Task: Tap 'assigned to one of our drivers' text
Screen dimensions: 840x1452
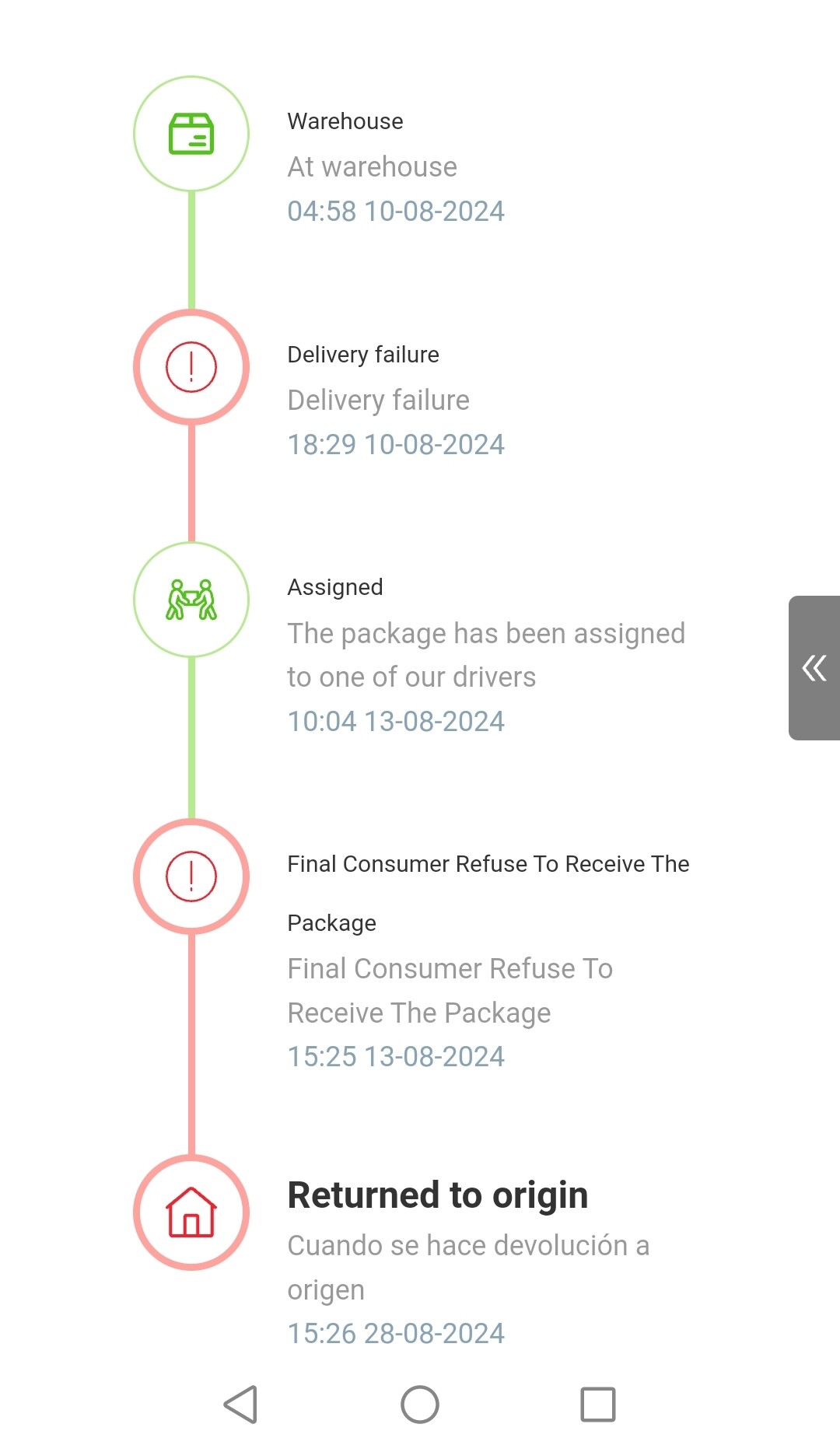Action: click(x=486, y=655)
